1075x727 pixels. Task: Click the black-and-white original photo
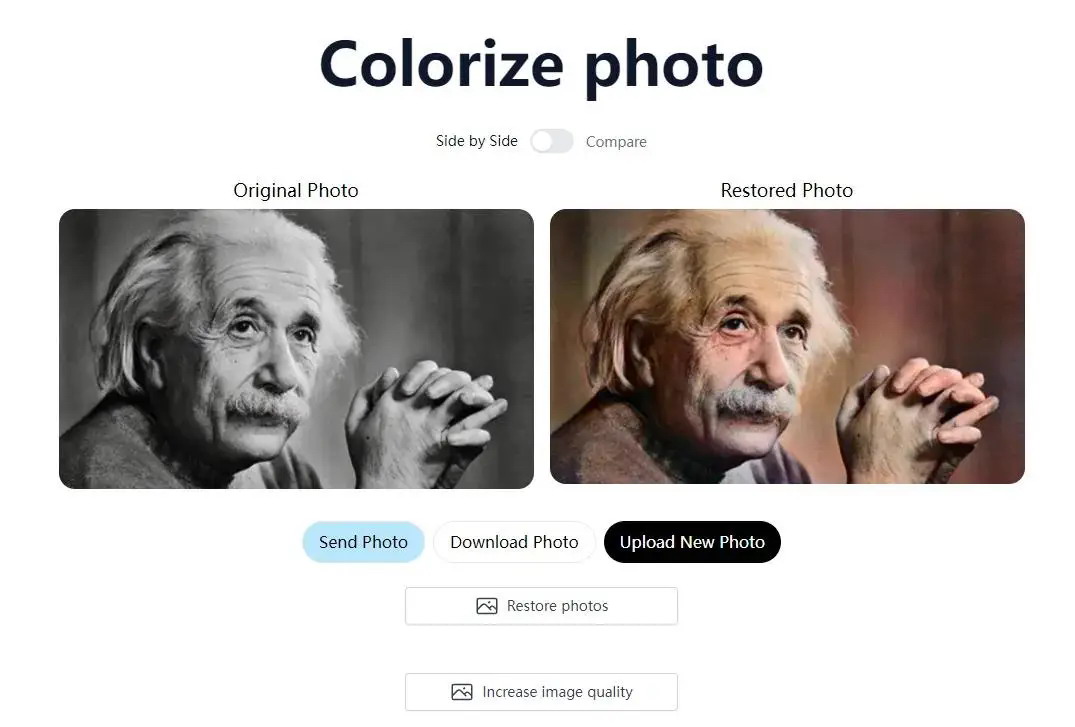tap(296, 349)
